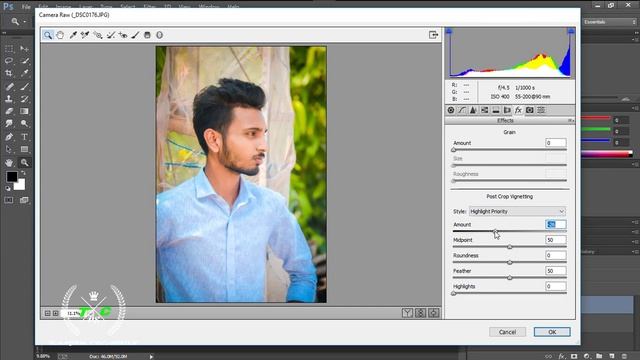Click the OK button

552,332
